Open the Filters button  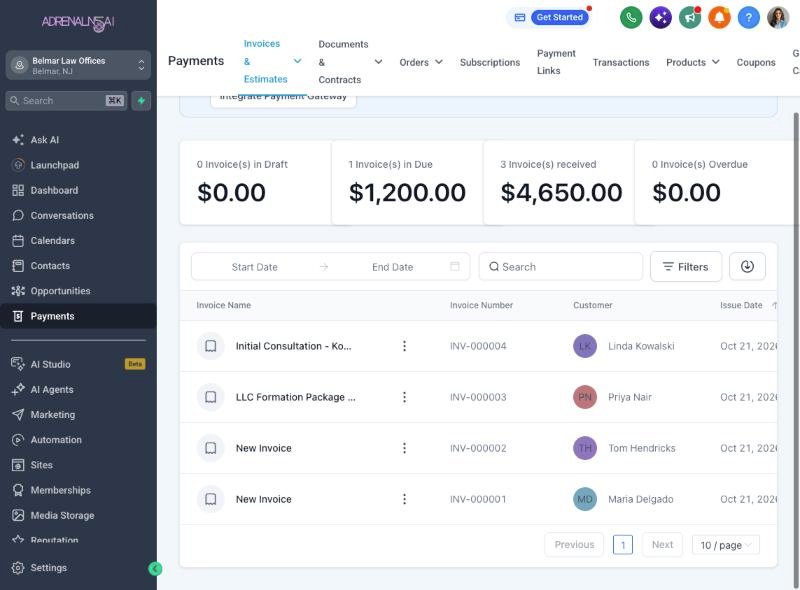(686, 266)
